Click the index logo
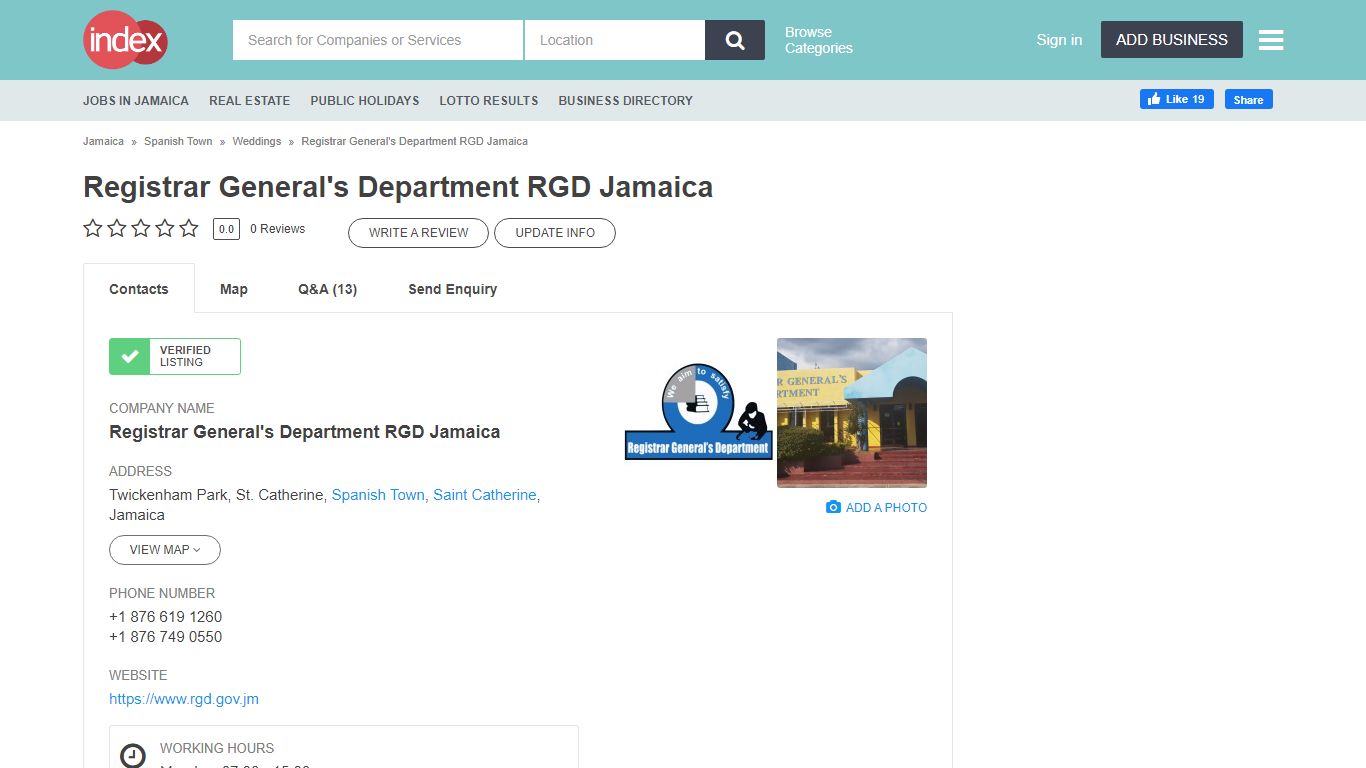Viewport: 1366px width, 768px height. point(125,40)
